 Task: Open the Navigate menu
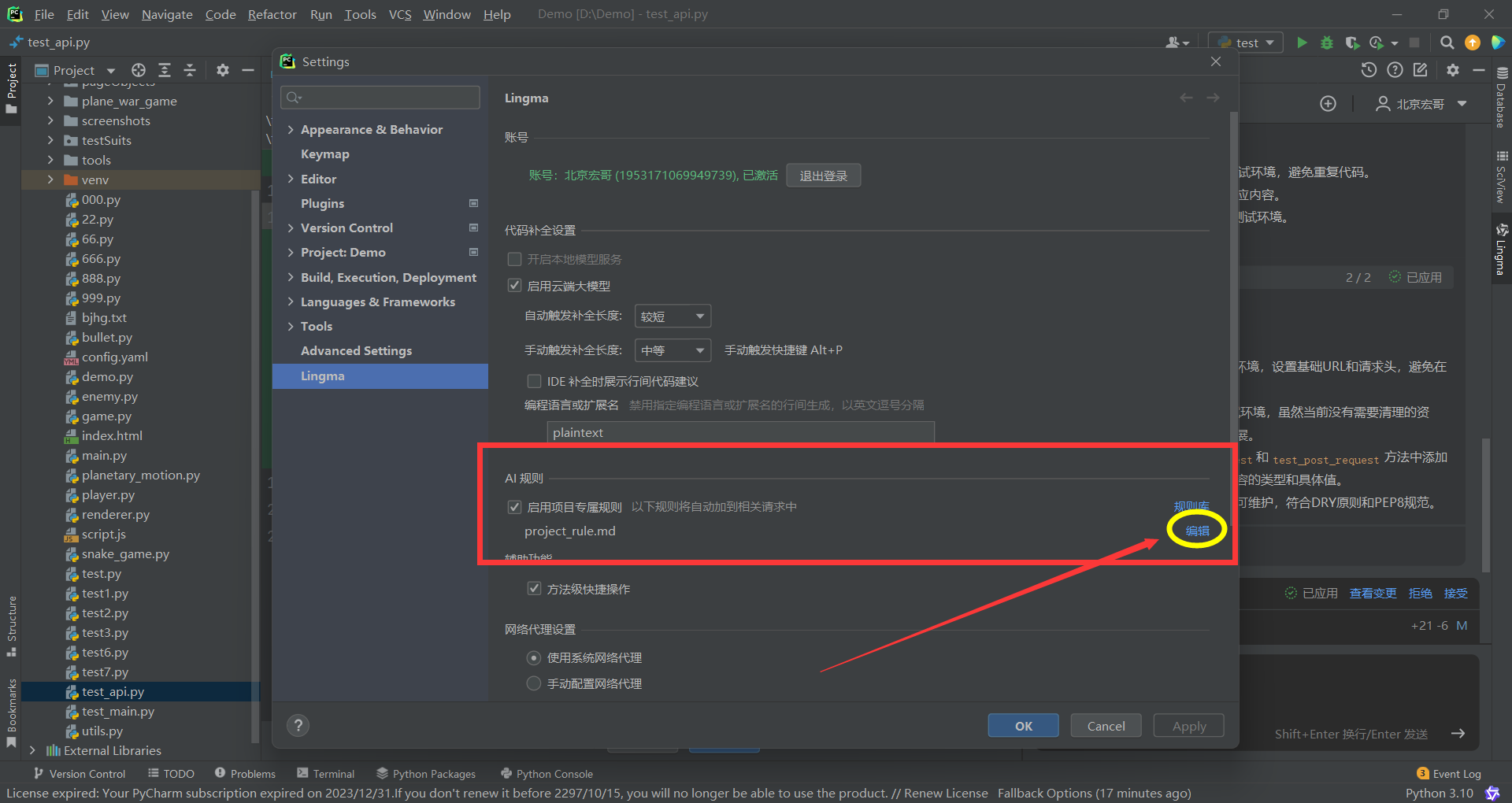coord(167,14)
